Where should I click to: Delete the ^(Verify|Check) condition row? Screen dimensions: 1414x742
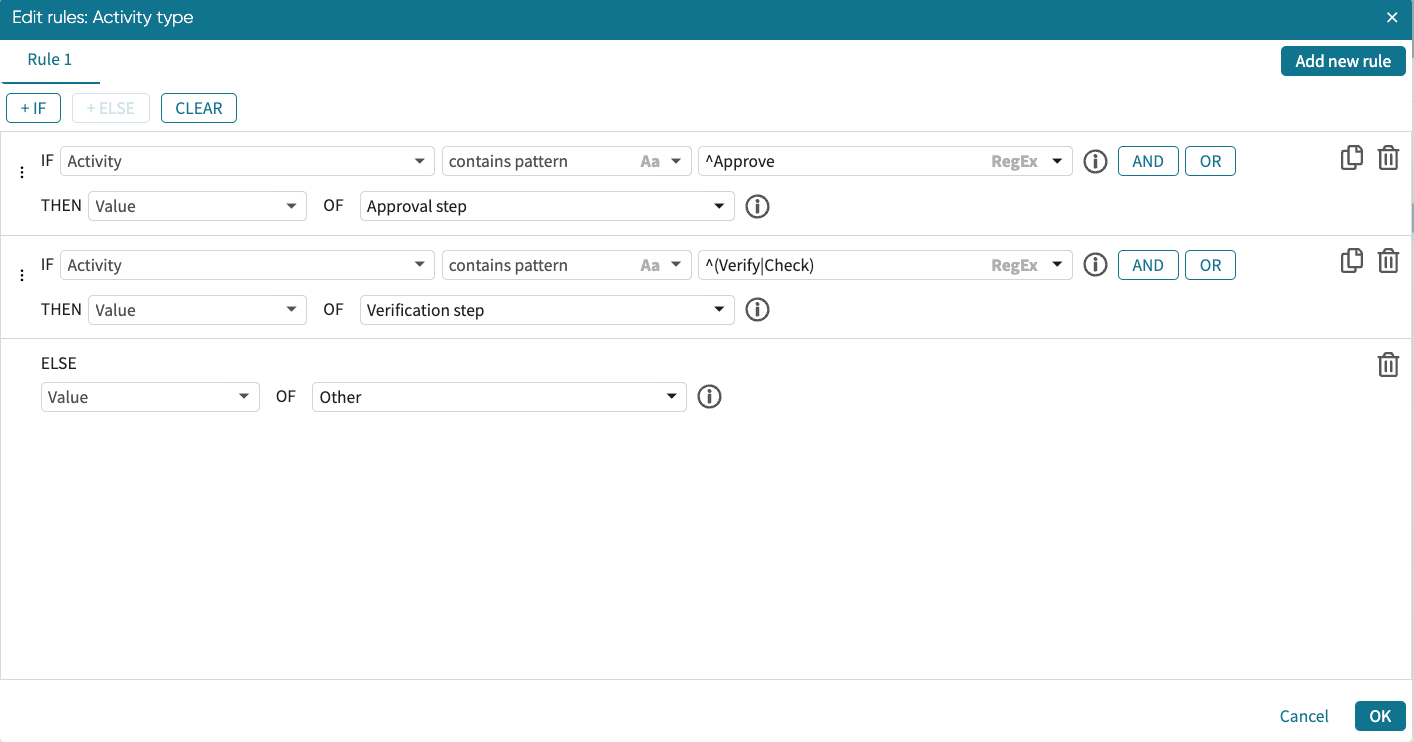1388,261
